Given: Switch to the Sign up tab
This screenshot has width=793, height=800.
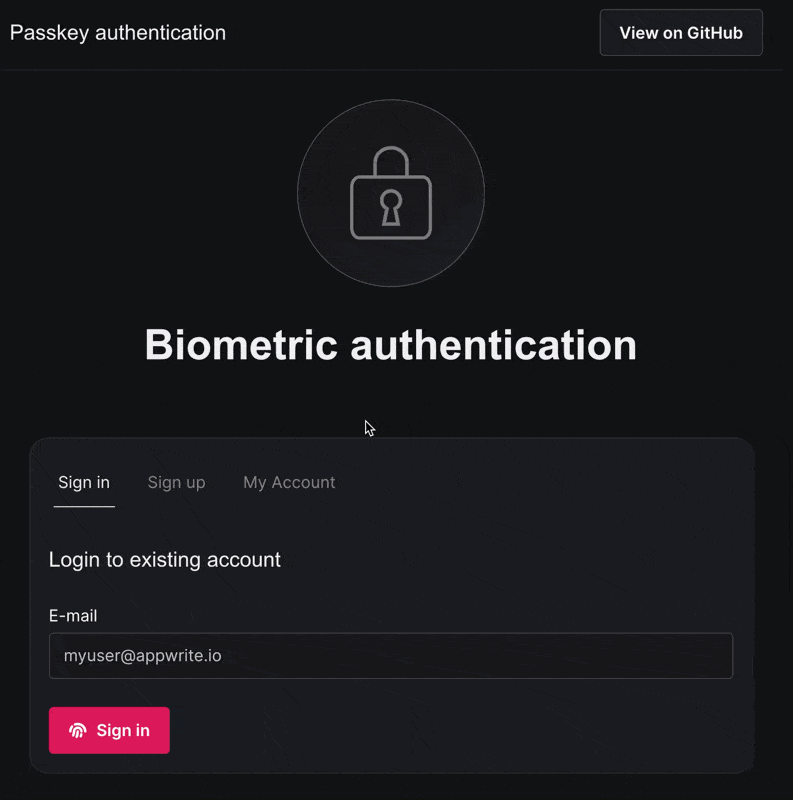Looking at the screenshot, I should point(177,483).
